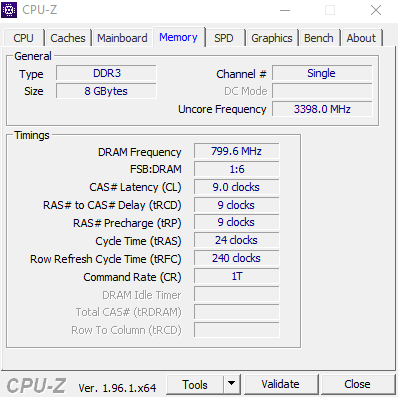
Task: Click the 1:6 FSB:DRAM ratio value
Action: (237, 169)
